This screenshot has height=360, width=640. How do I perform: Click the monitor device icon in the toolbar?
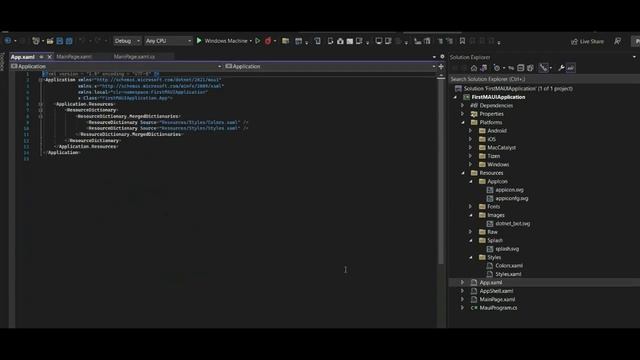point(379,41)
